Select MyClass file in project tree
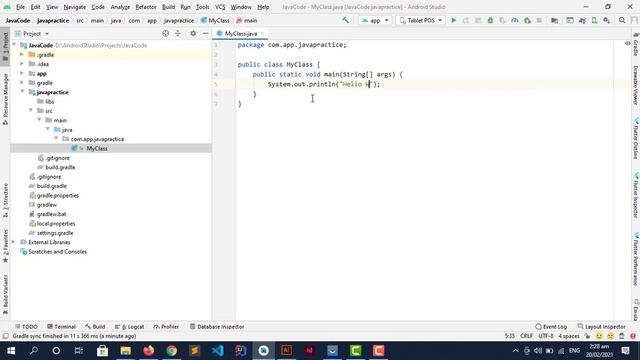Image resolution: width=640 pixels, height=360 pixels. (97, 148)
